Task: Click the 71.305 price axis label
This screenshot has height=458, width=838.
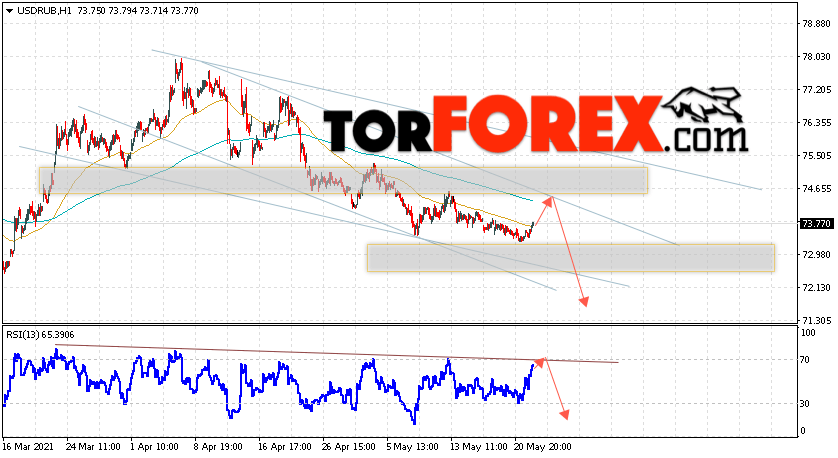Action: tap(816, 320)
